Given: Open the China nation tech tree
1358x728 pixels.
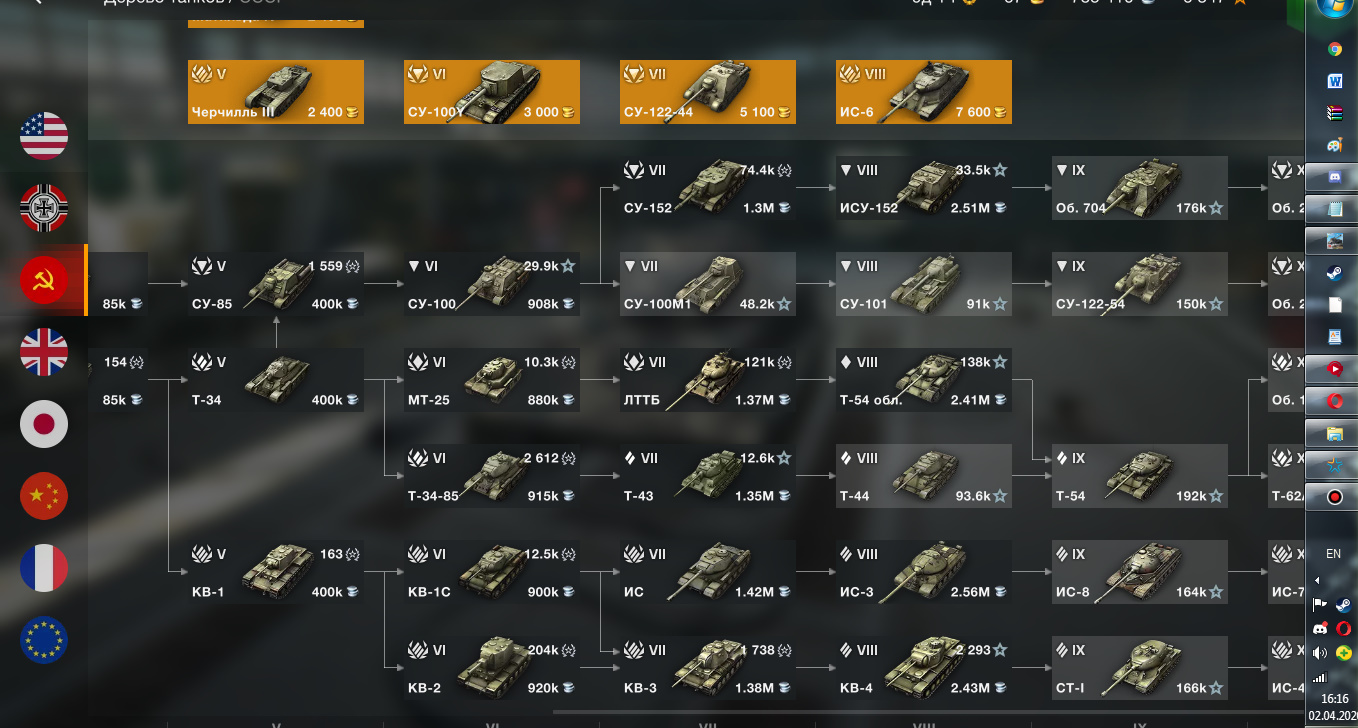Looking at the screenshot, I should click(44, 496).
